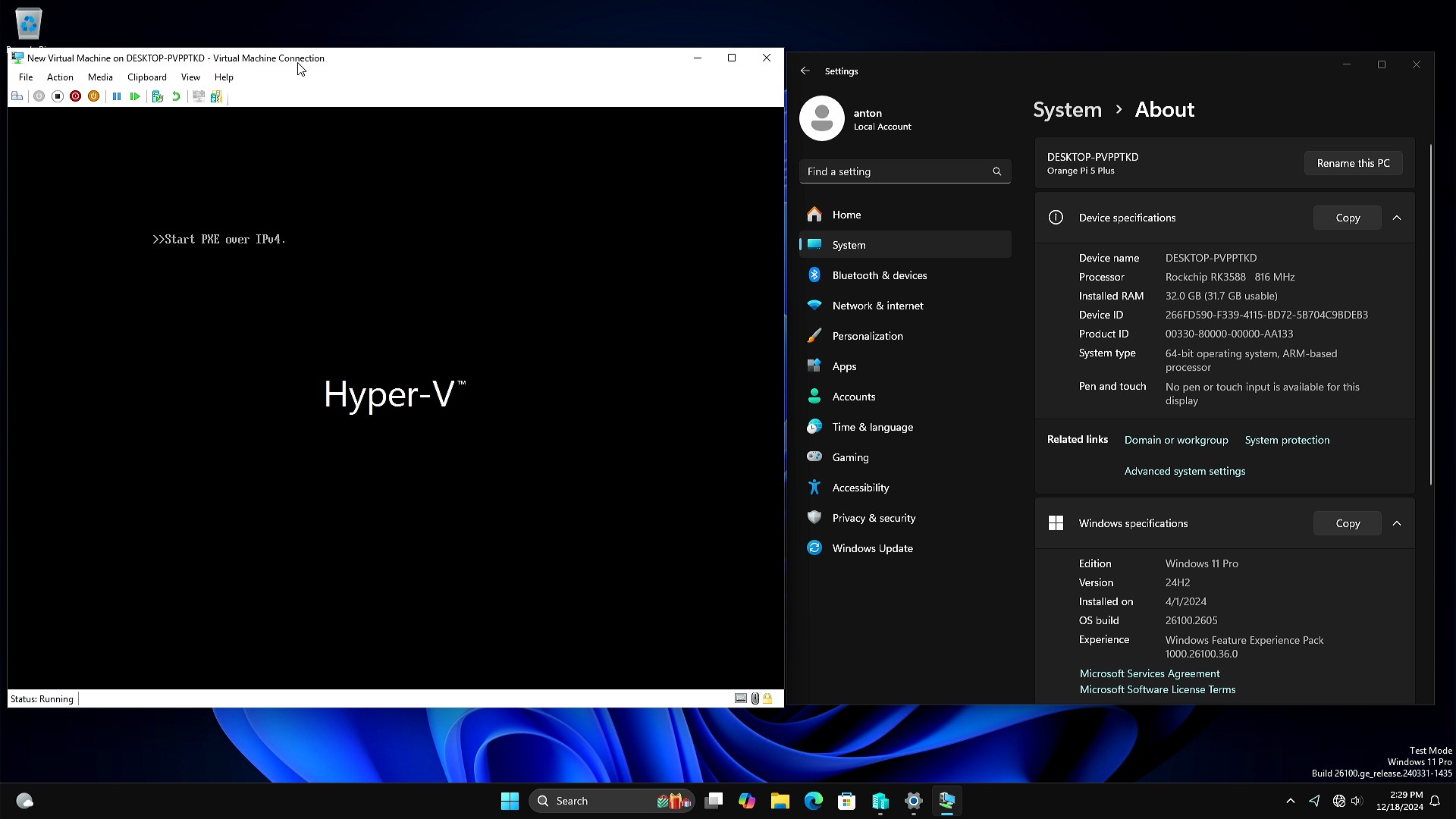
Task: Open Time & language settings
Action: pyautogui.click(x=905, y=427)
